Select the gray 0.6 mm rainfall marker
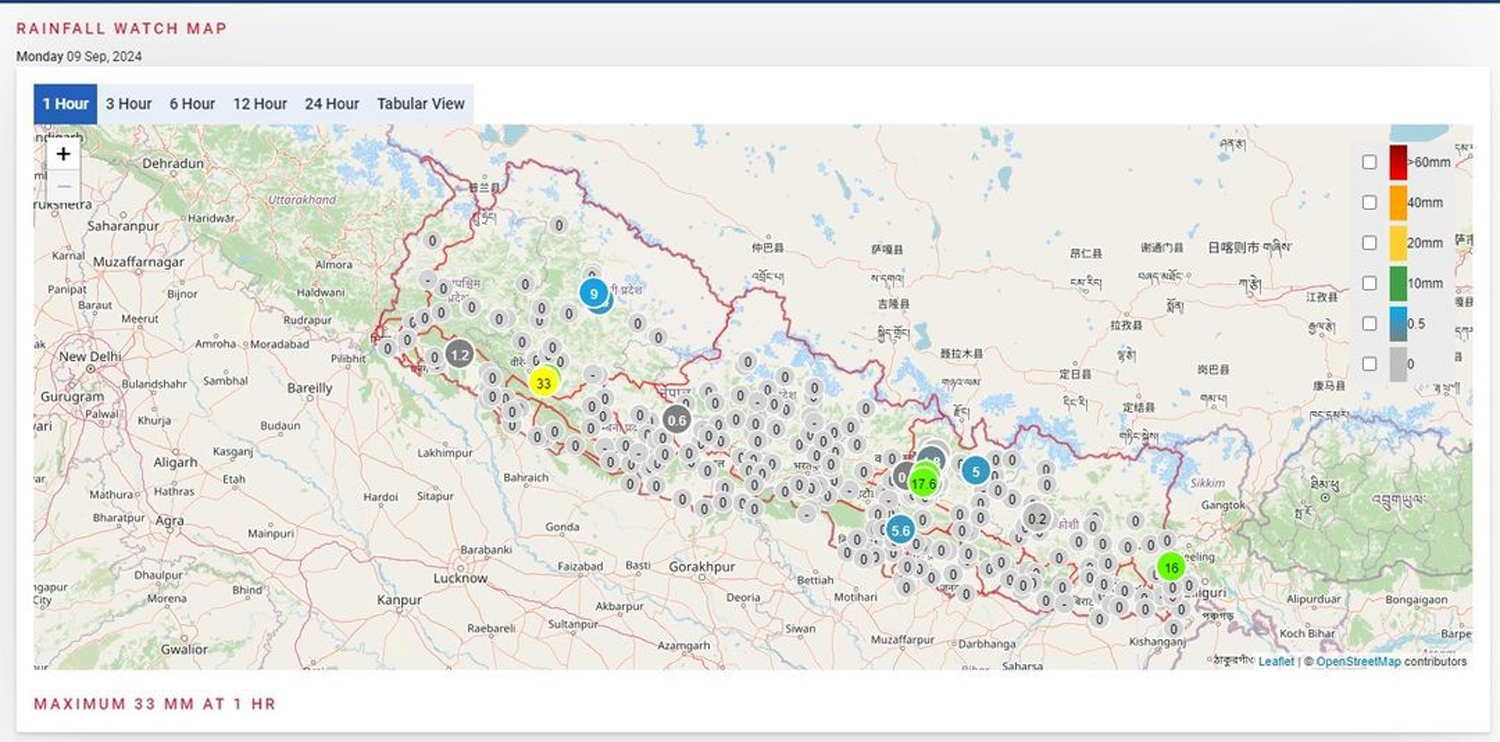Image resolution: width=1500 pixels, height=742 pixels. click(676, 420)
